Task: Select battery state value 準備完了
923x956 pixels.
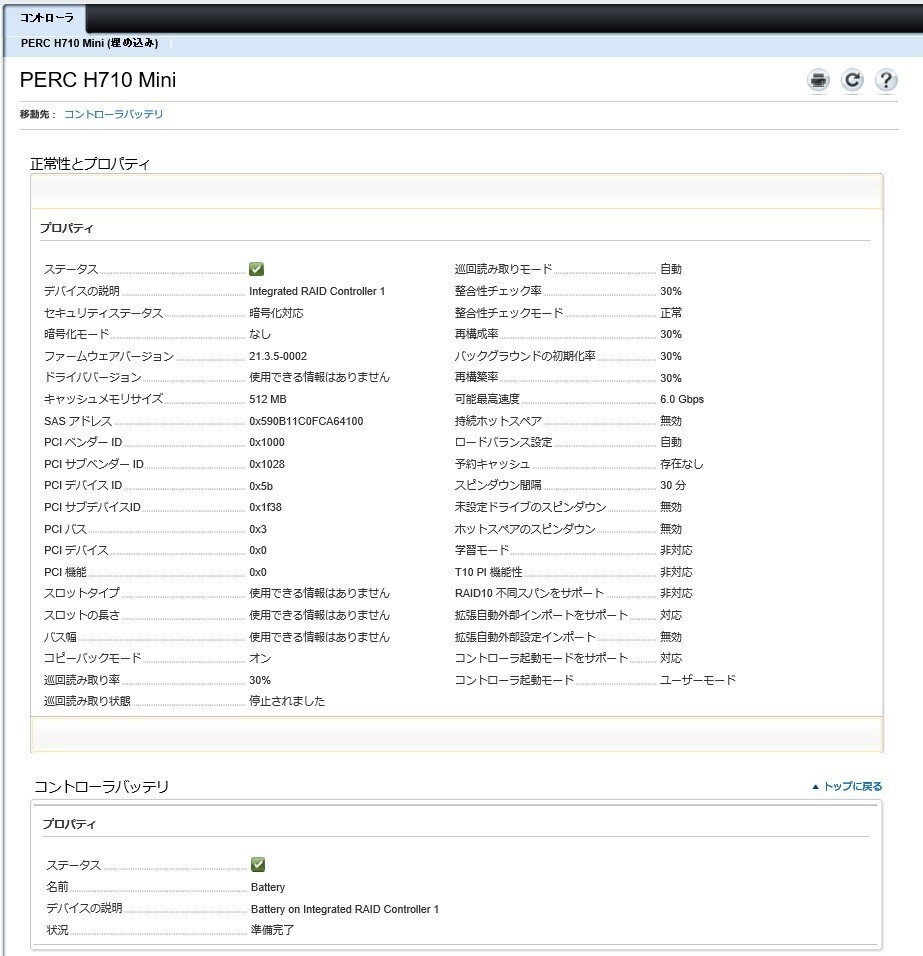Action: click(x=273, y=930)
